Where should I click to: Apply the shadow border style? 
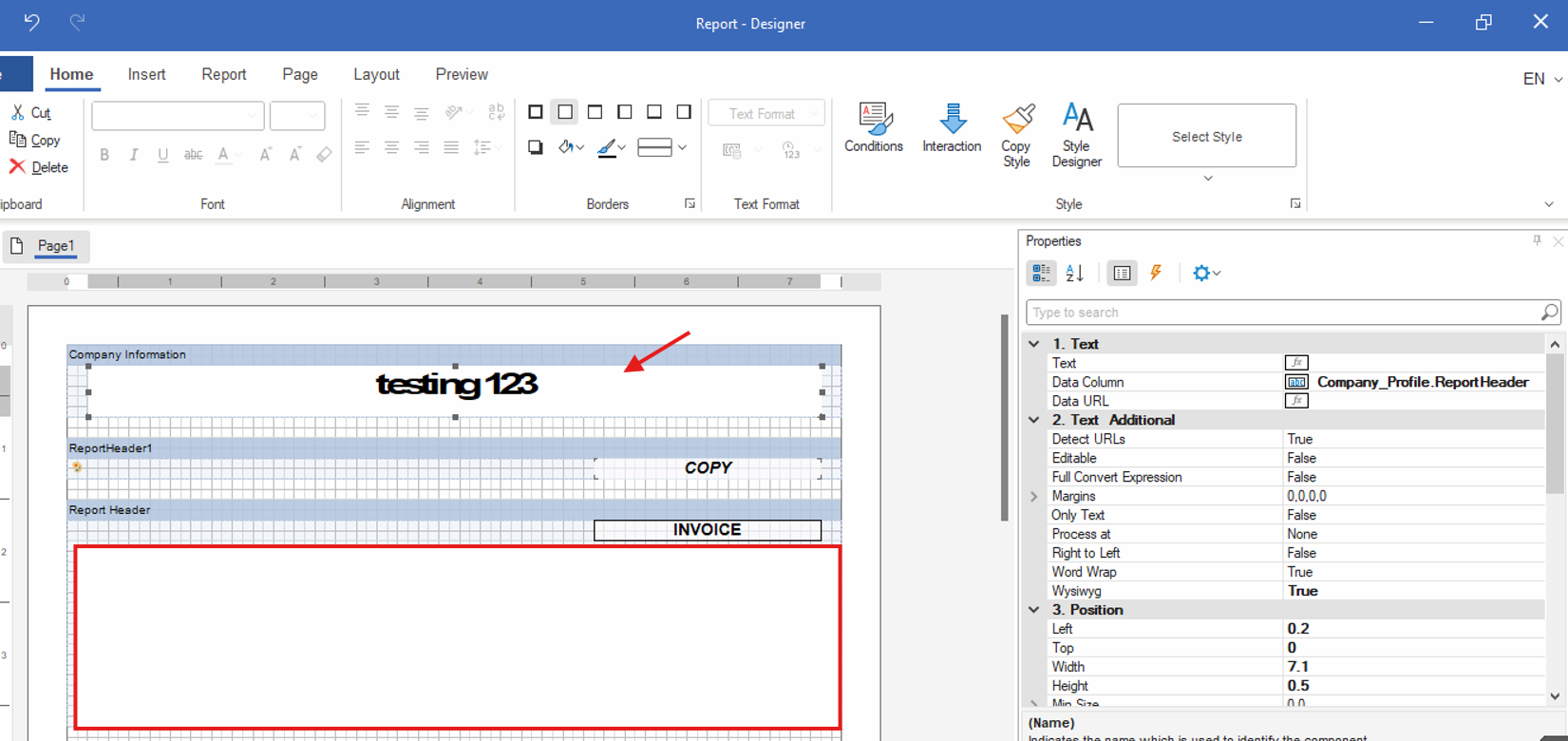[x=536, y=147]
